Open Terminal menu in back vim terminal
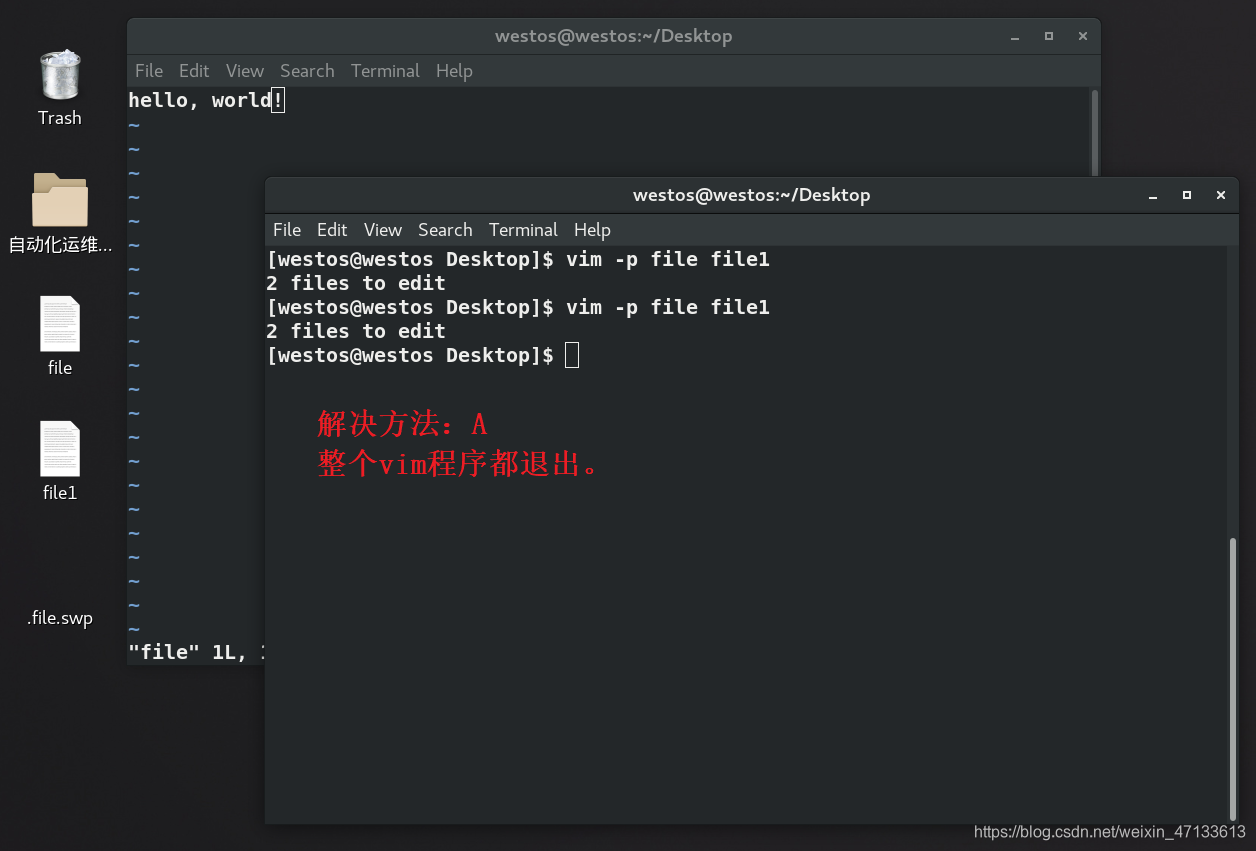 click(x=385, y=71)
